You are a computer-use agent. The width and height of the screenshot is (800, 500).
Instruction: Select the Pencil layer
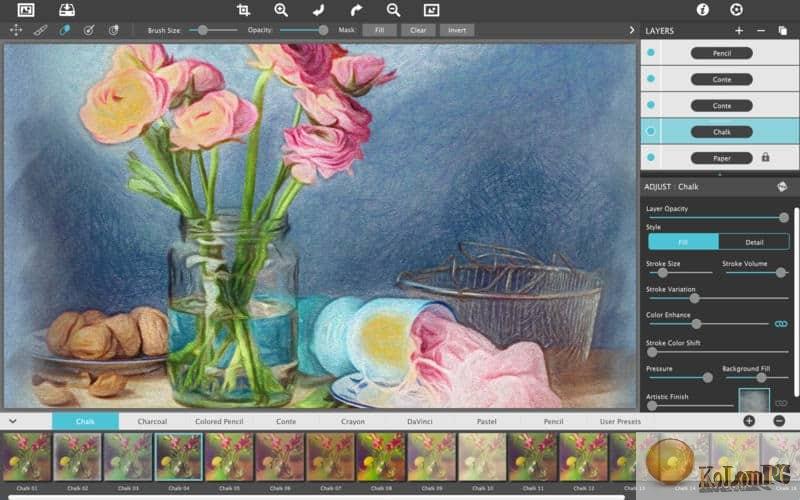coord(719,53)
